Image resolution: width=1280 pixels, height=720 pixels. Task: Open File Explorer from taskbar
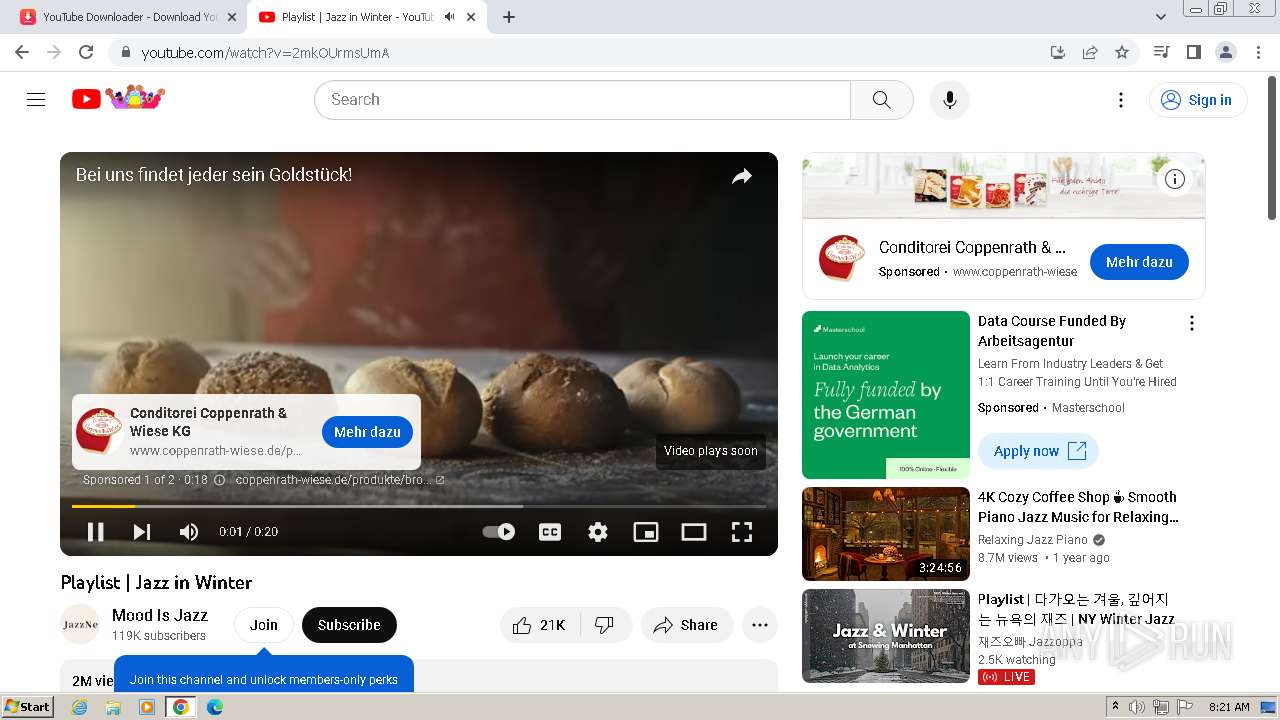(x=113, y=707)
